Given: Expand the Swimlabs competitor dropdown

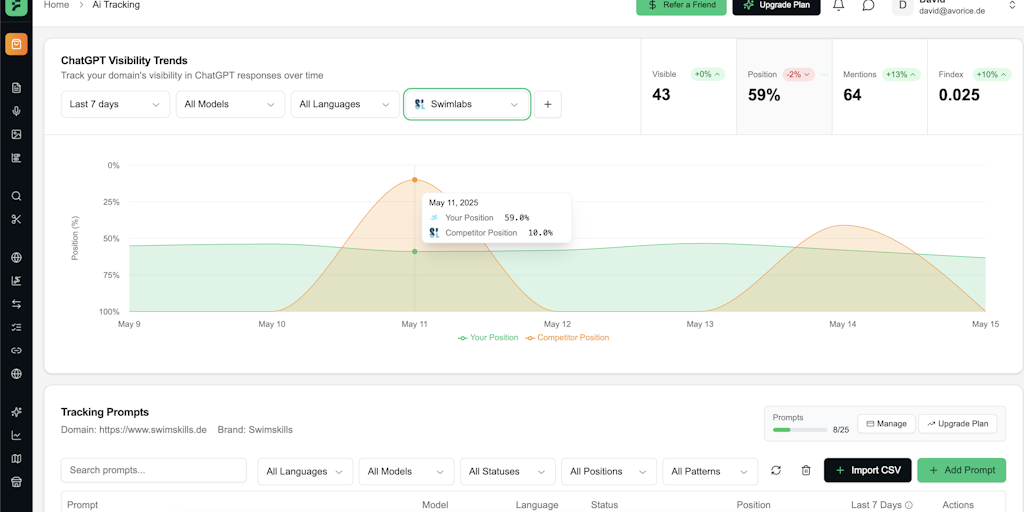Looking at the screenshot, I should coord(467,104).
